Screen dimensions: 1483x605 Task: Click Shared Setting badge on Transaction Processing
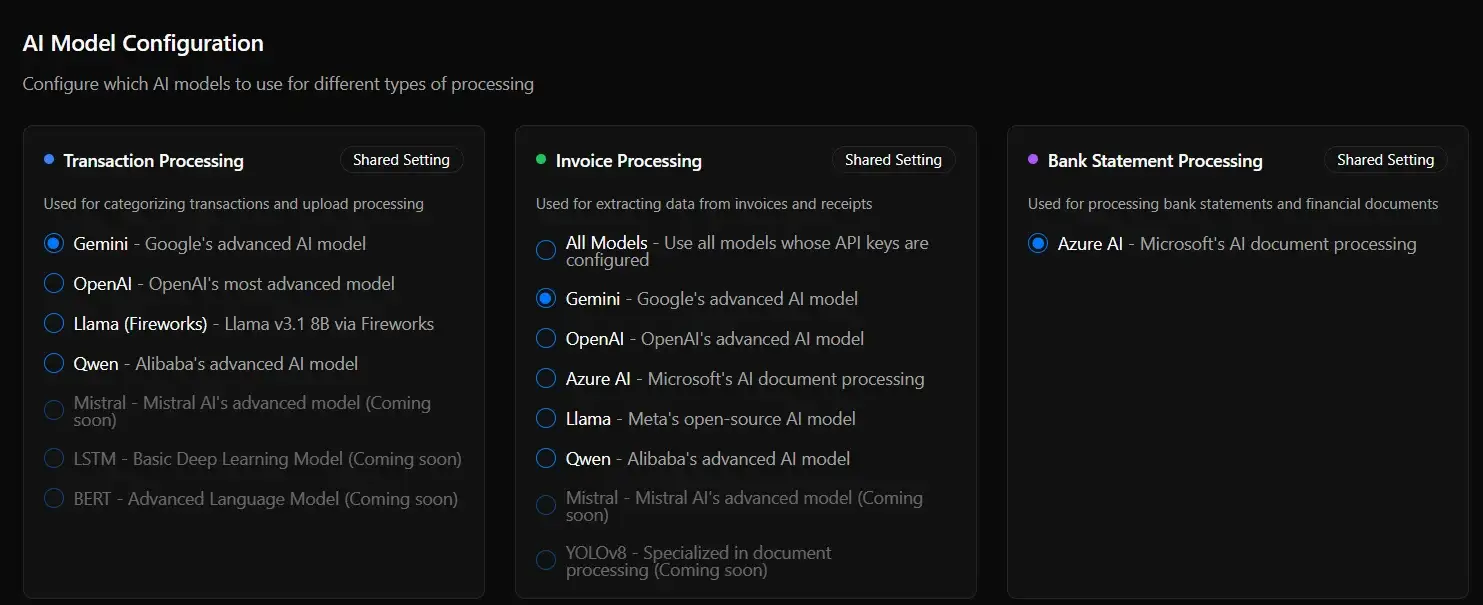tap(401, 160)
